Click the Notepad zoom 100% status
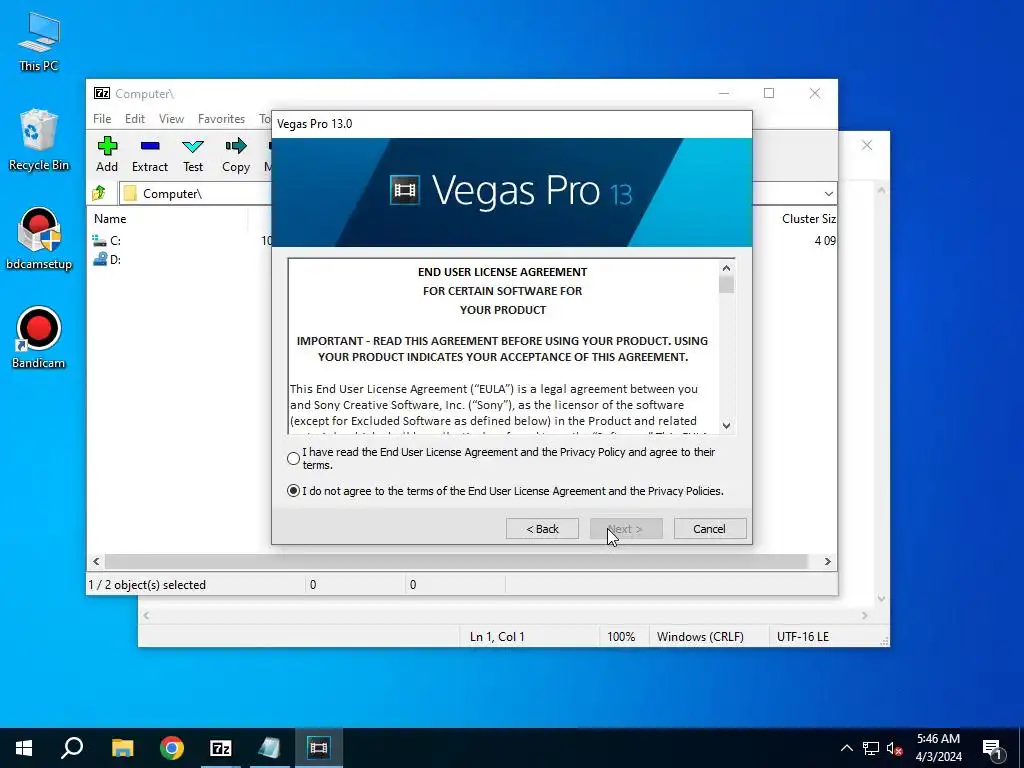The height and width of the screenshot is (768, 1024). 621,637
